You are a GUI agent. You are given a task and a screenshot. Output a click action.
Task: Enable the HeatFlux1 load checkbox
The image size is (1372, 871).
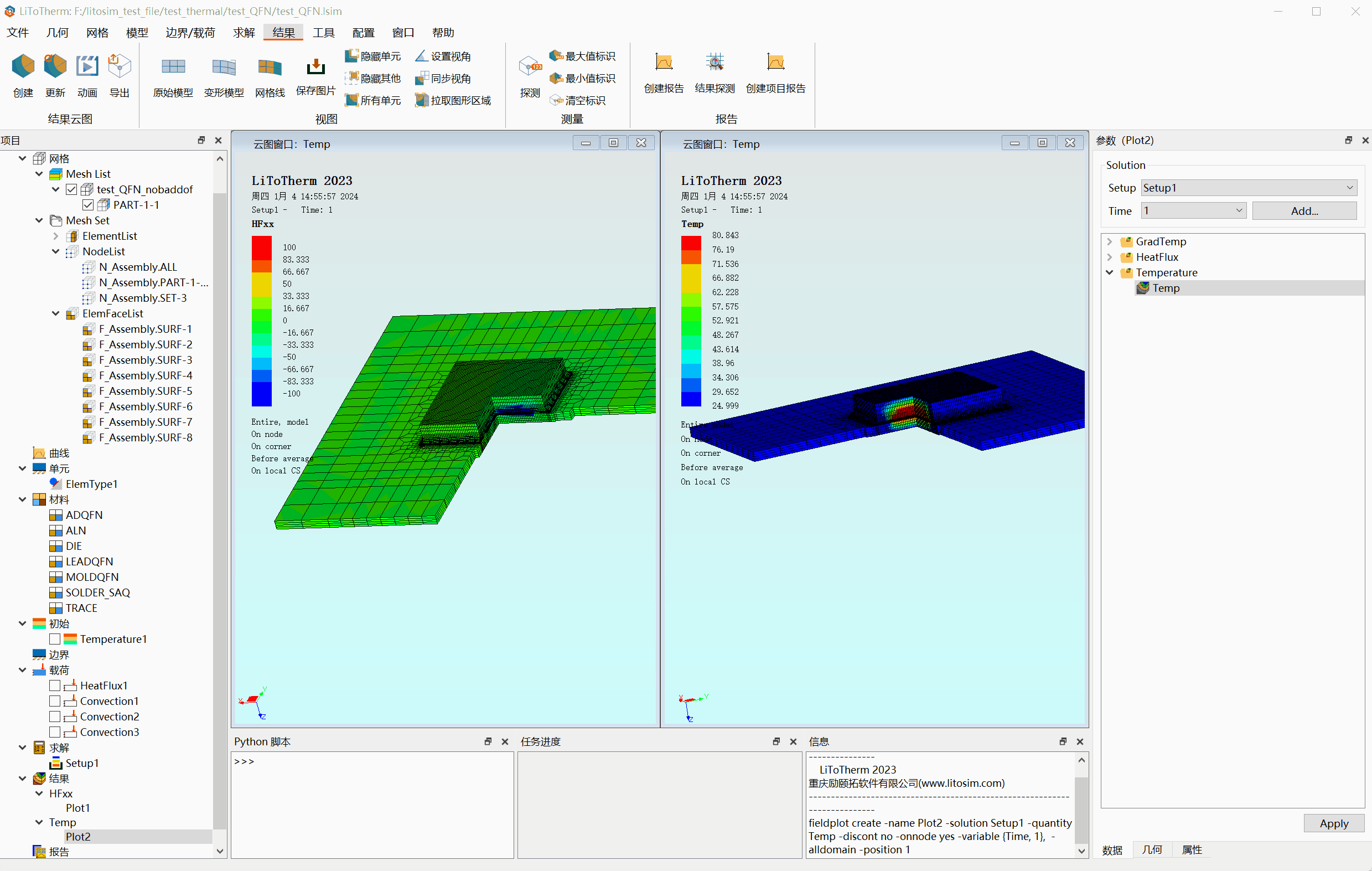click(x=55, y=685)
